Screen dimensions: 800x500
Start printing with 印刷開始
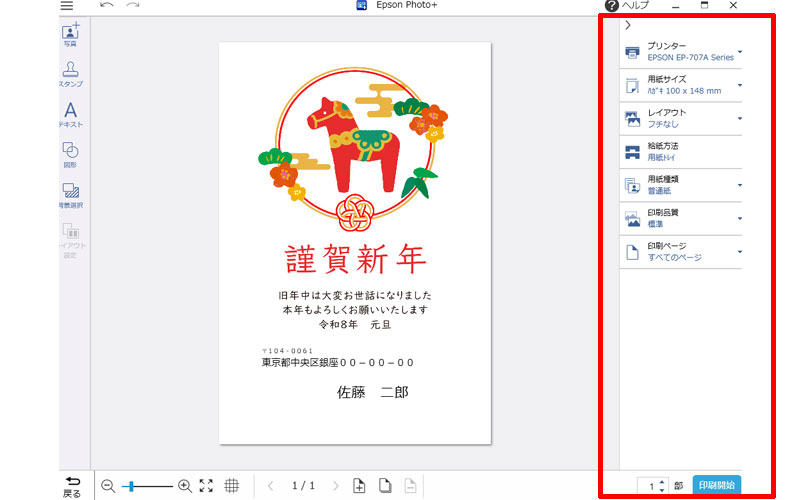[717, 485]
